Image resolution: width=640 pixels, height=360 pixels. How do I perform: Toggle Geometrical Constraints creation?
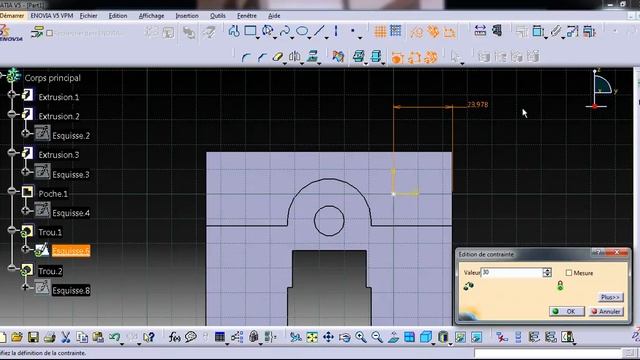tap(433, 31)
